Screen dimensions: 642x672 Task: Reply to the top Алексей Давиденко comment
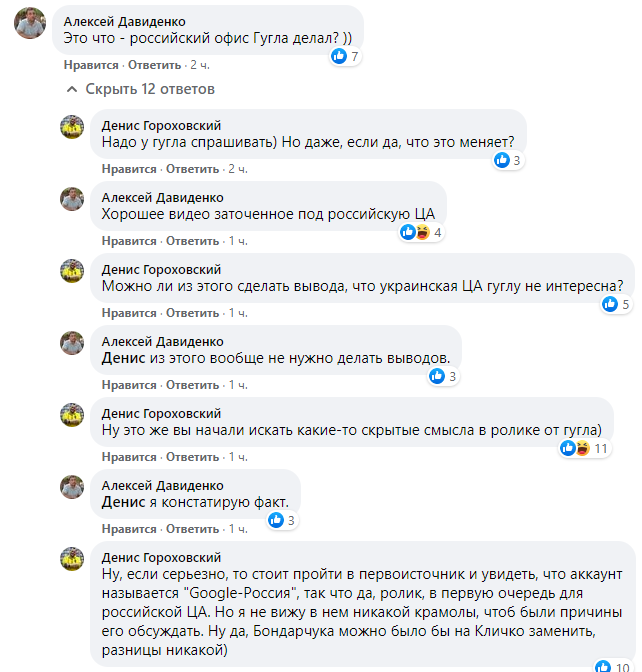[153, 65]
